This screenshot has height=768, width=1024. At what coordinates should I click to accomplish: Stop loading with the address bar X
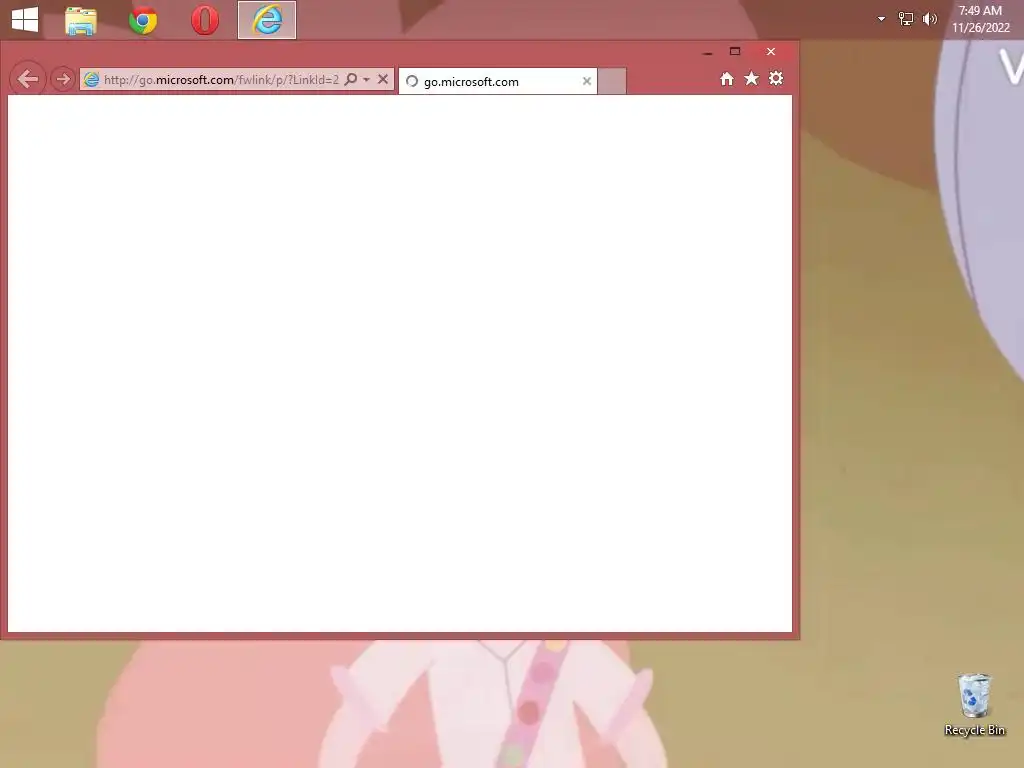pos(383,80)
